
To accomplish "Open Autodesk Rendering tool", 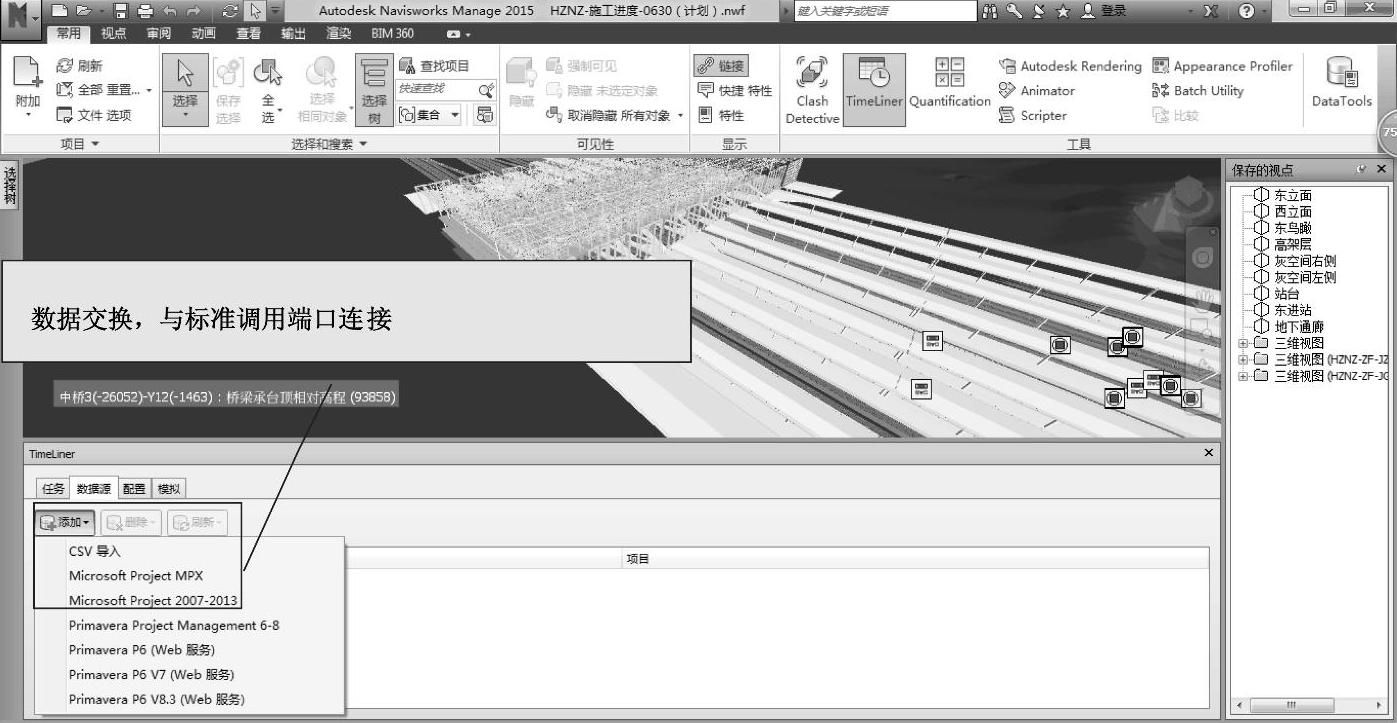I will pyautogui.click(x=1070, y=66).
